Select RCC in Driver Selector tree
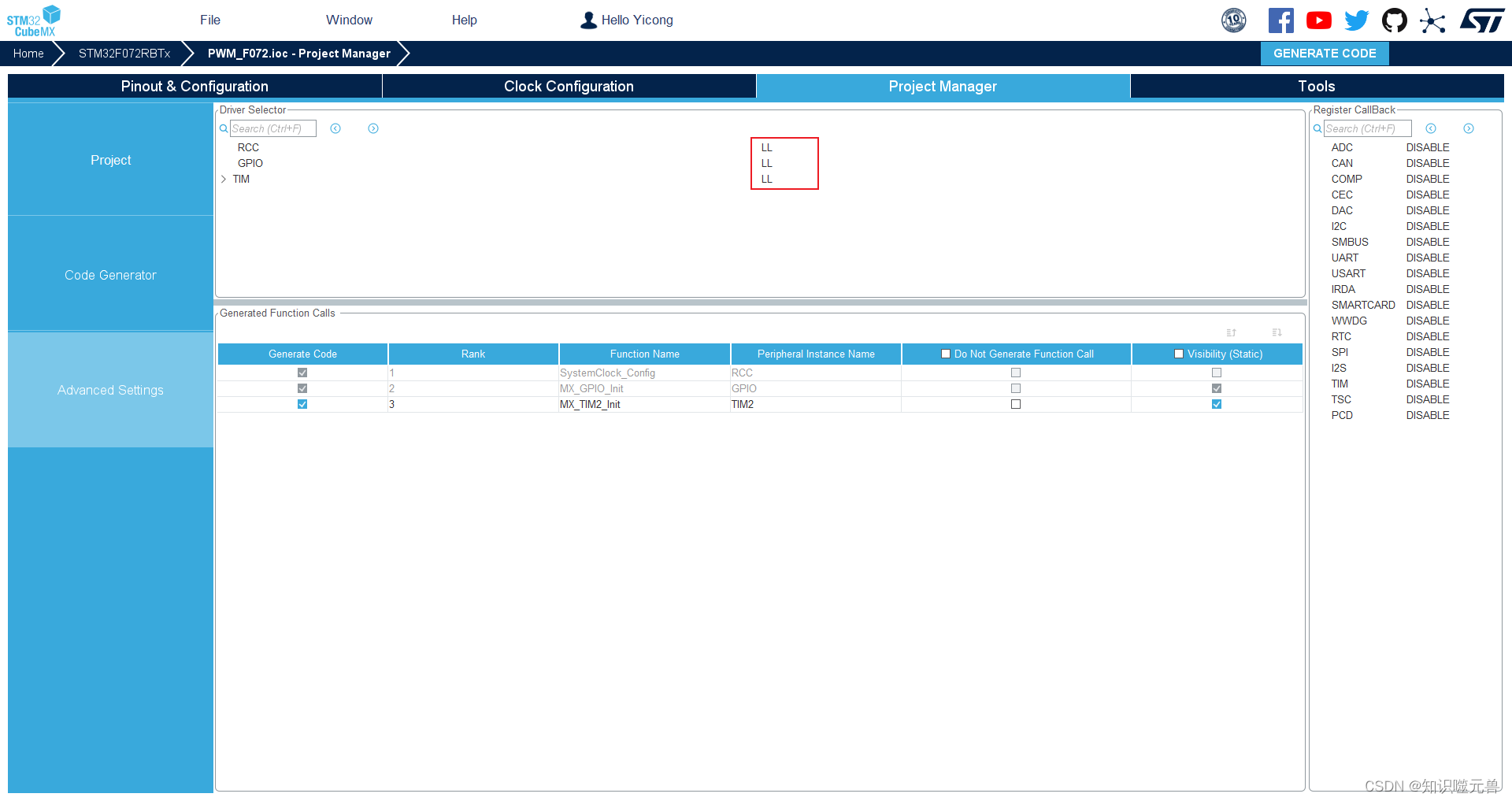The height and width of the screenshot is (801, 1512). pos(248,147)
